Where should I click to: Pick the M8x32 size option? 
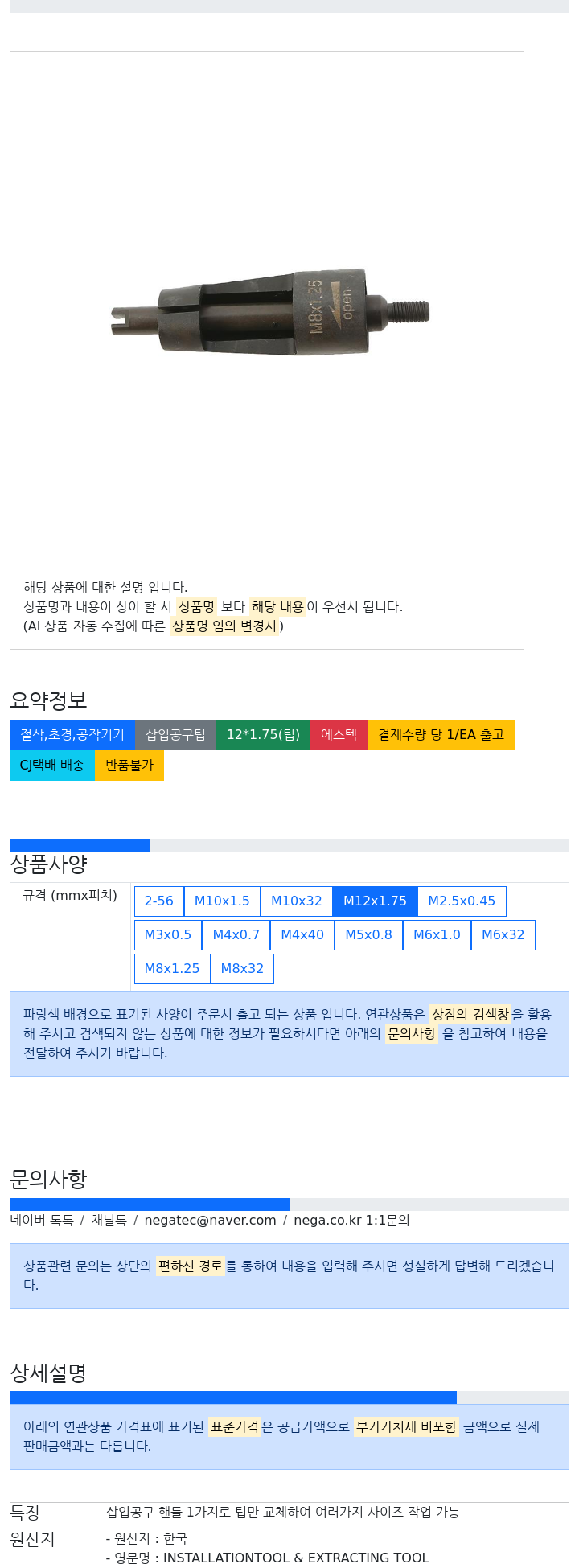tap(242, 969)
